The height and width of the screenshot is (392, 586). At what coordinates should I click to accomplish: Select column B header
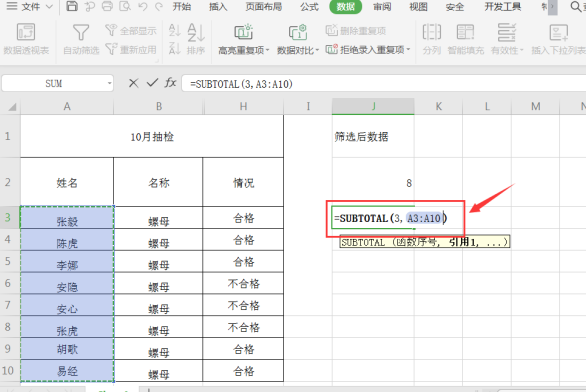[x=159, y=107]
